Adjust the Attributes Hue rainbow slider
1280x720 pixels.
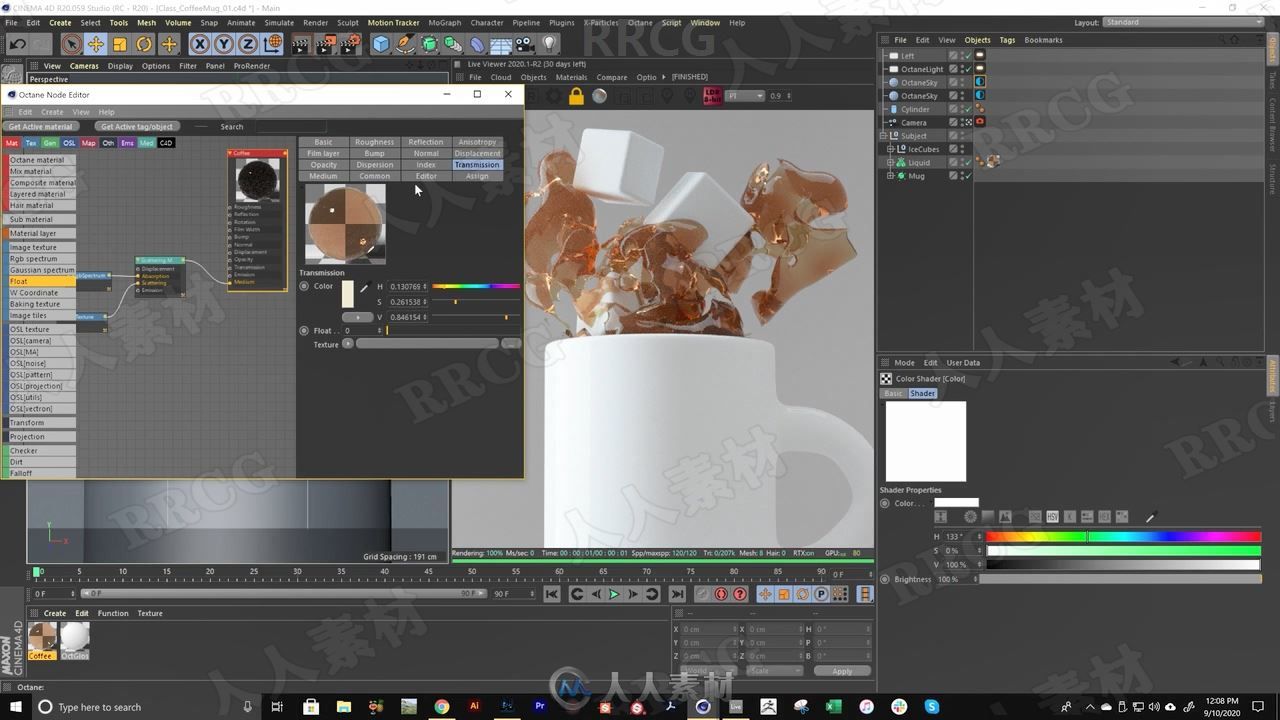pos(1124,537)
